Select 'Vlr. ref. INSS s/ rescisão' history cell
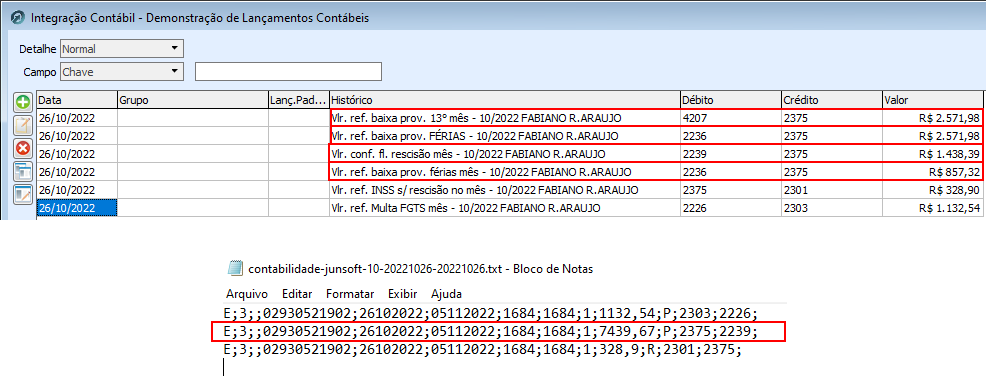The height and width of the screenshot is (384, 986). click(x=504, y=190)
